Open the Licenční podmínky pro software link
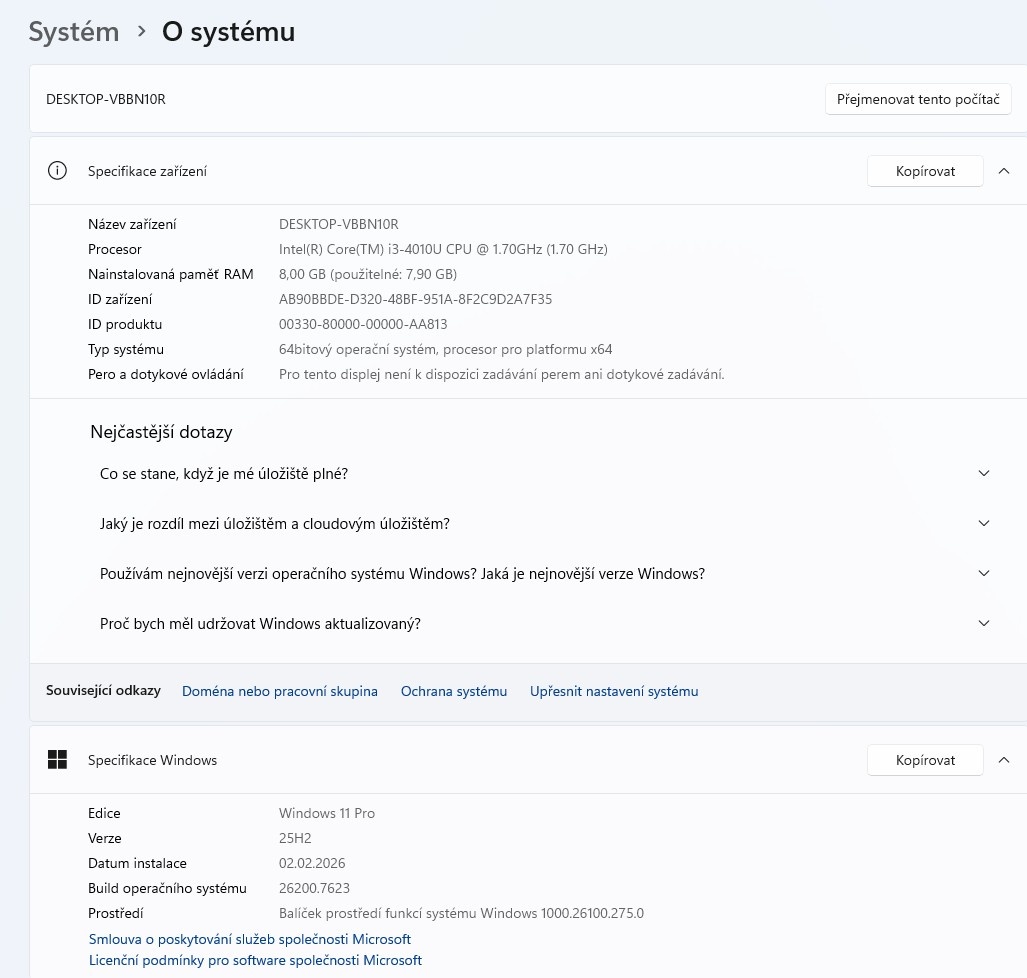Screen dimensions: 1027x978 click(255, 960)
